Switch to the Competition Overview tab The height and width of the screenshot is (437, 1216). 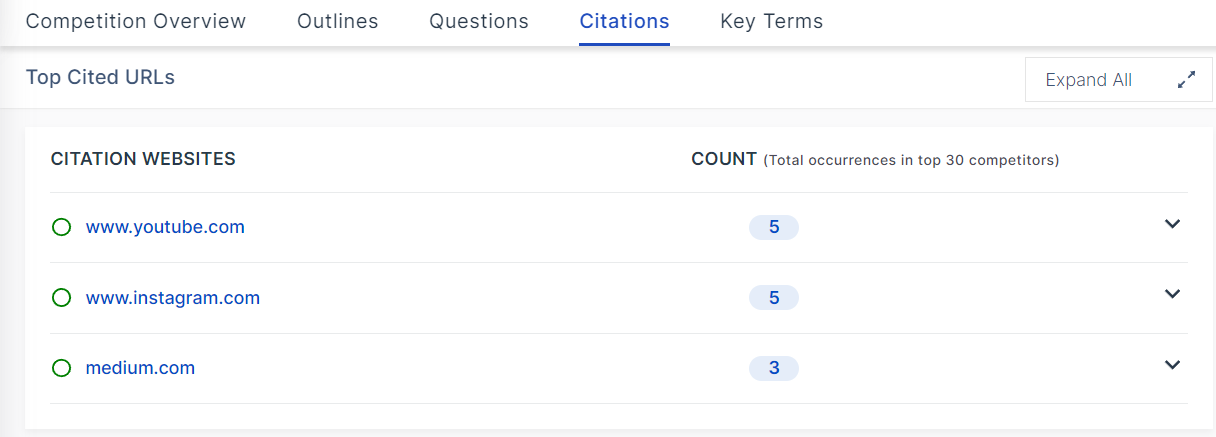135,21
